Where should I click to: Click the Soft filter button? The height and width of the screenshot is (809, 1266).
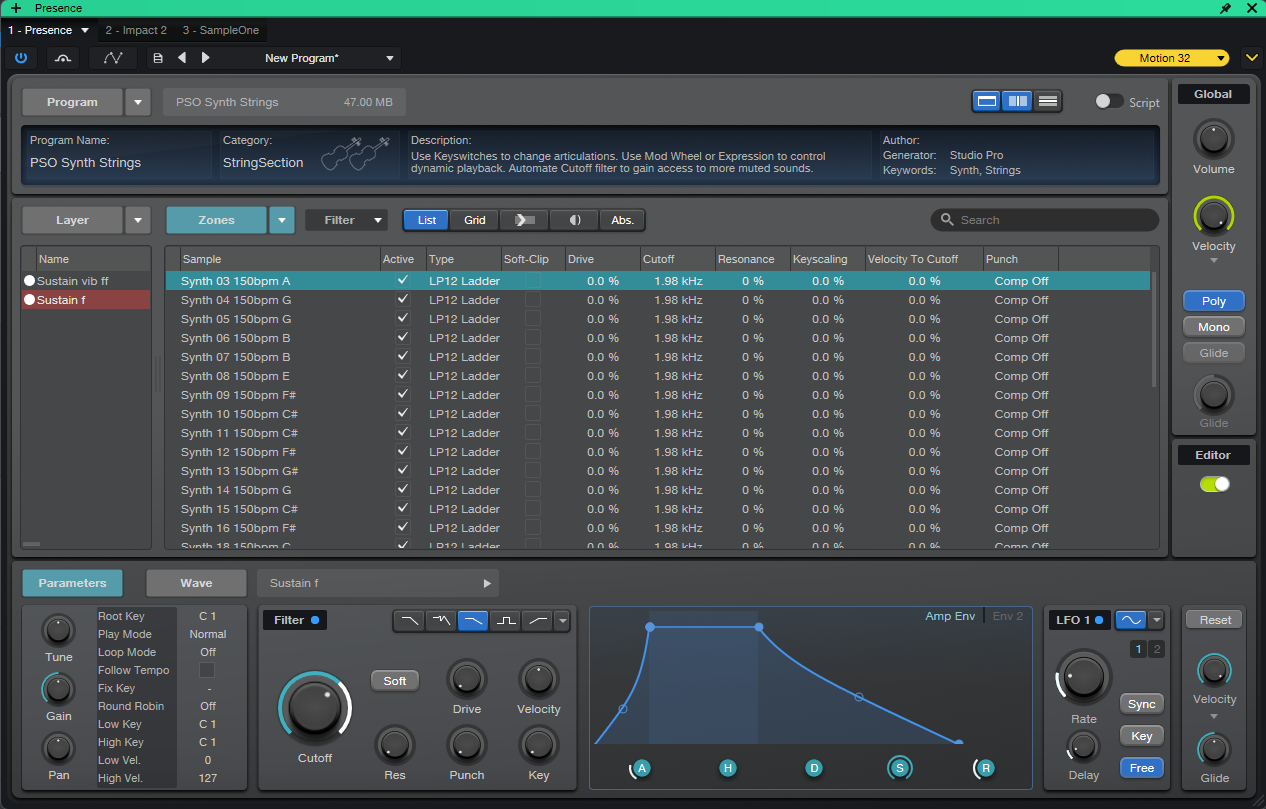click(395, 681)
